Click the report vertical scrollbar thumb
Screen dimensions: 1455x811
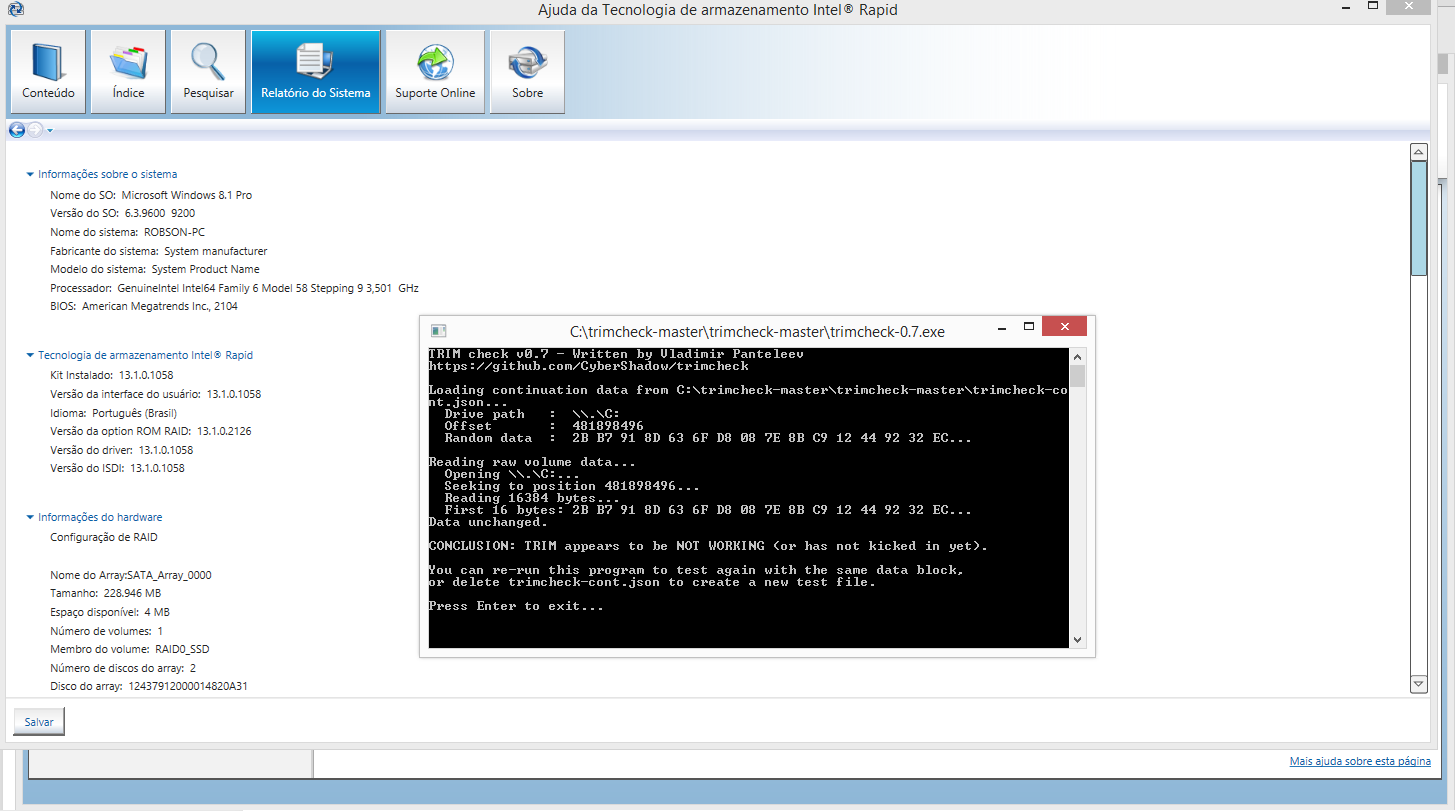point(1418,218)
